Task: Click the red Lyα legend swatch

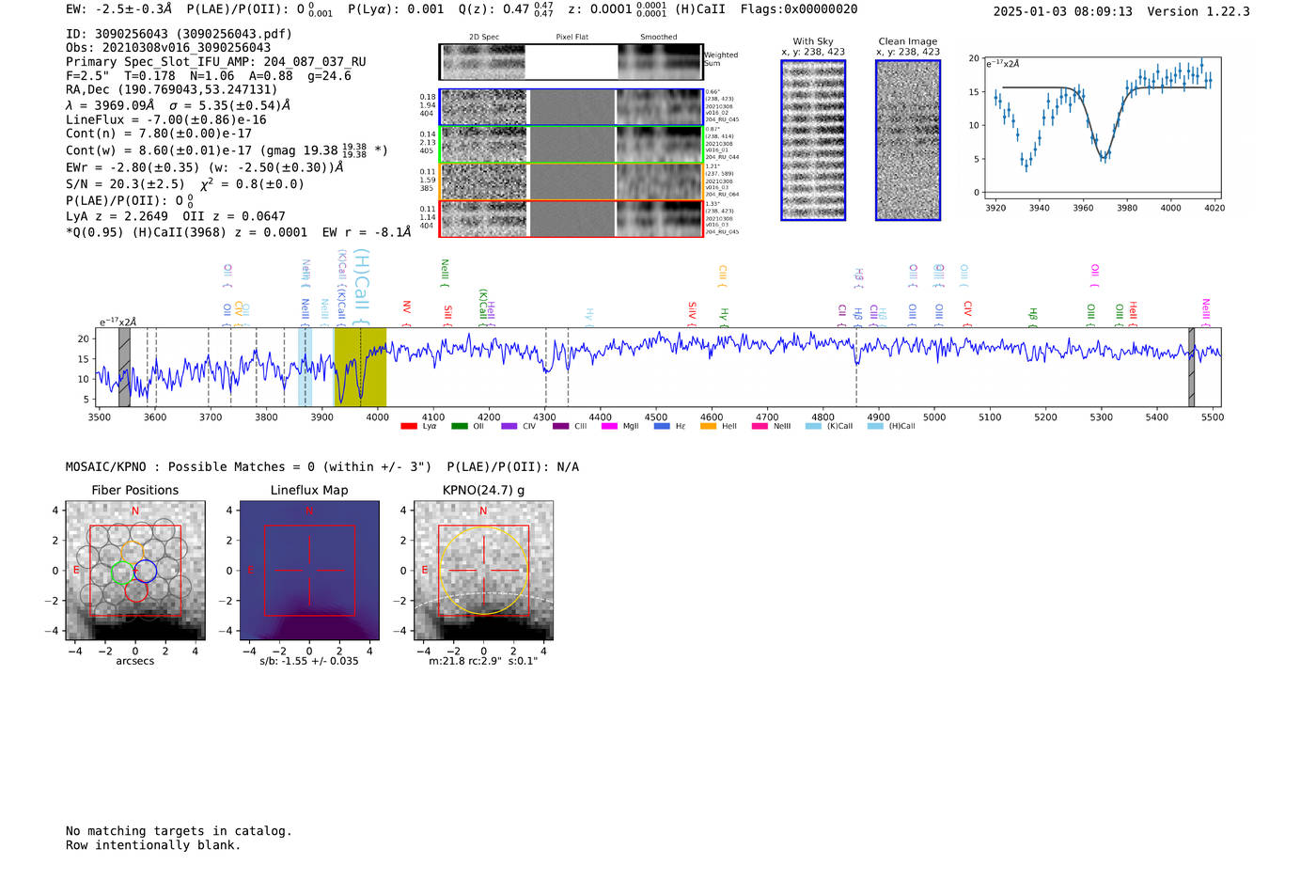Action: pos(408,426)
